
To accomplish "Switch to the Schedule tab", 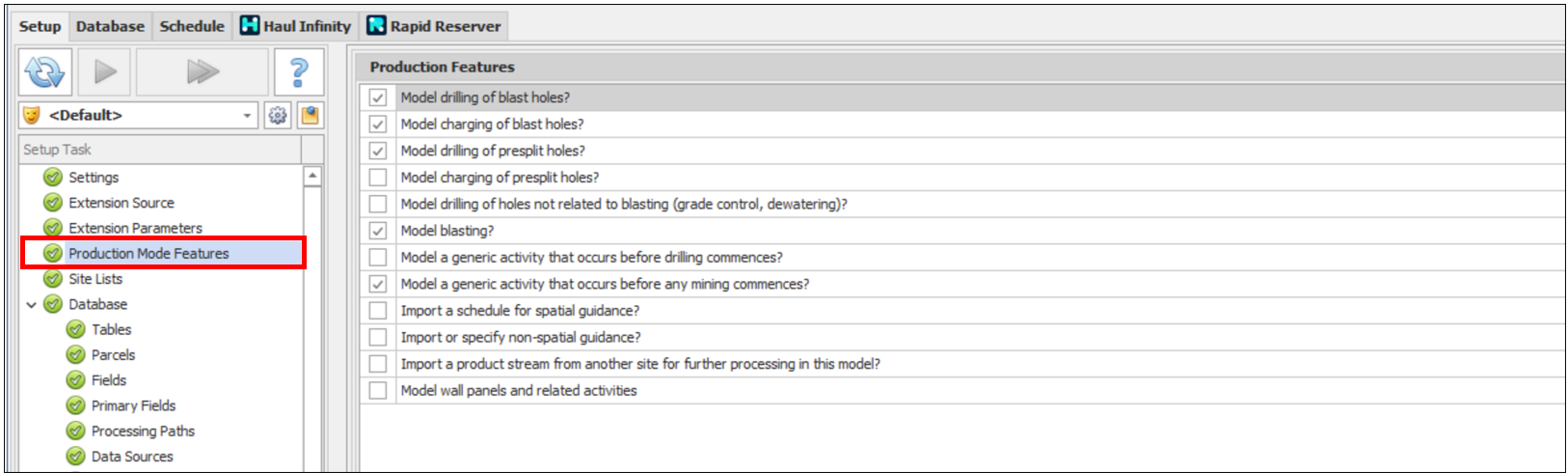I will [192, 26].
